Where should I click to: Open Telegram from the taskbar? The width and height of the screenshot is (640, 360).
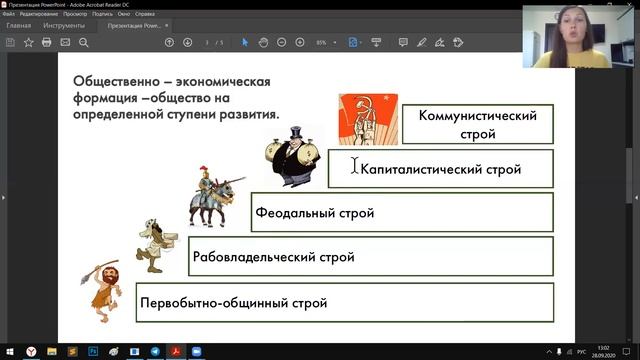(x=155, y=351)
